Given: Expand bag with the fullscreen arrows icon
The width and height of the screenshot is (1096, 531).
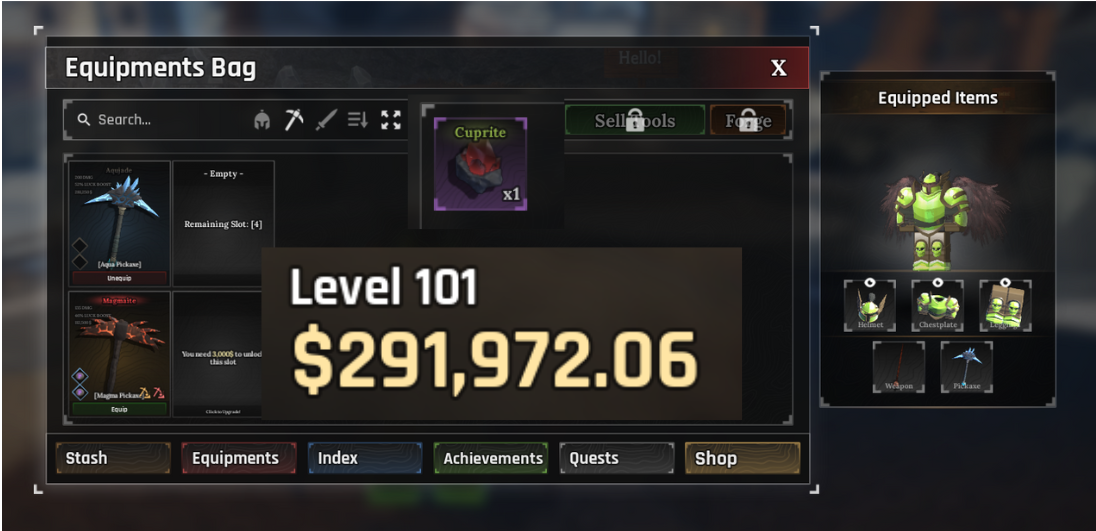Looking at the screenshot, I should click(391, 120).
